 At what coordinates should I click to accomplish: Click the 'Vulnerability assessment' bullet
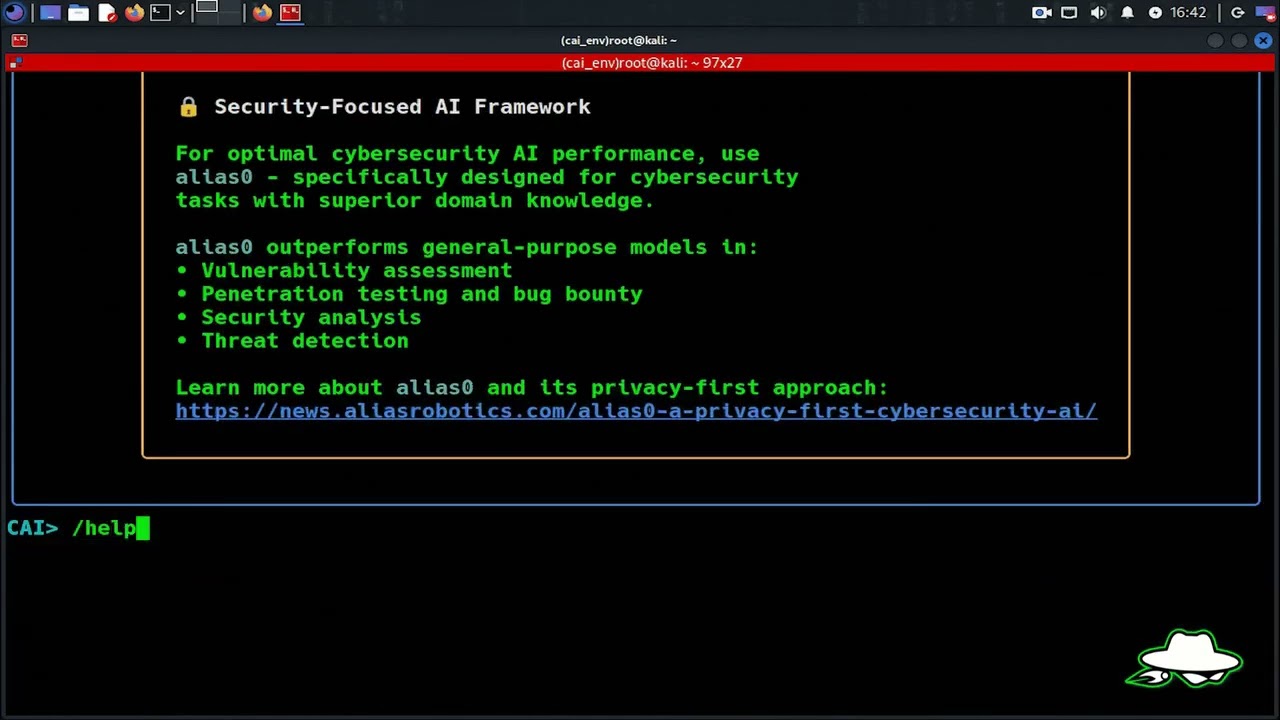point(344,271)
